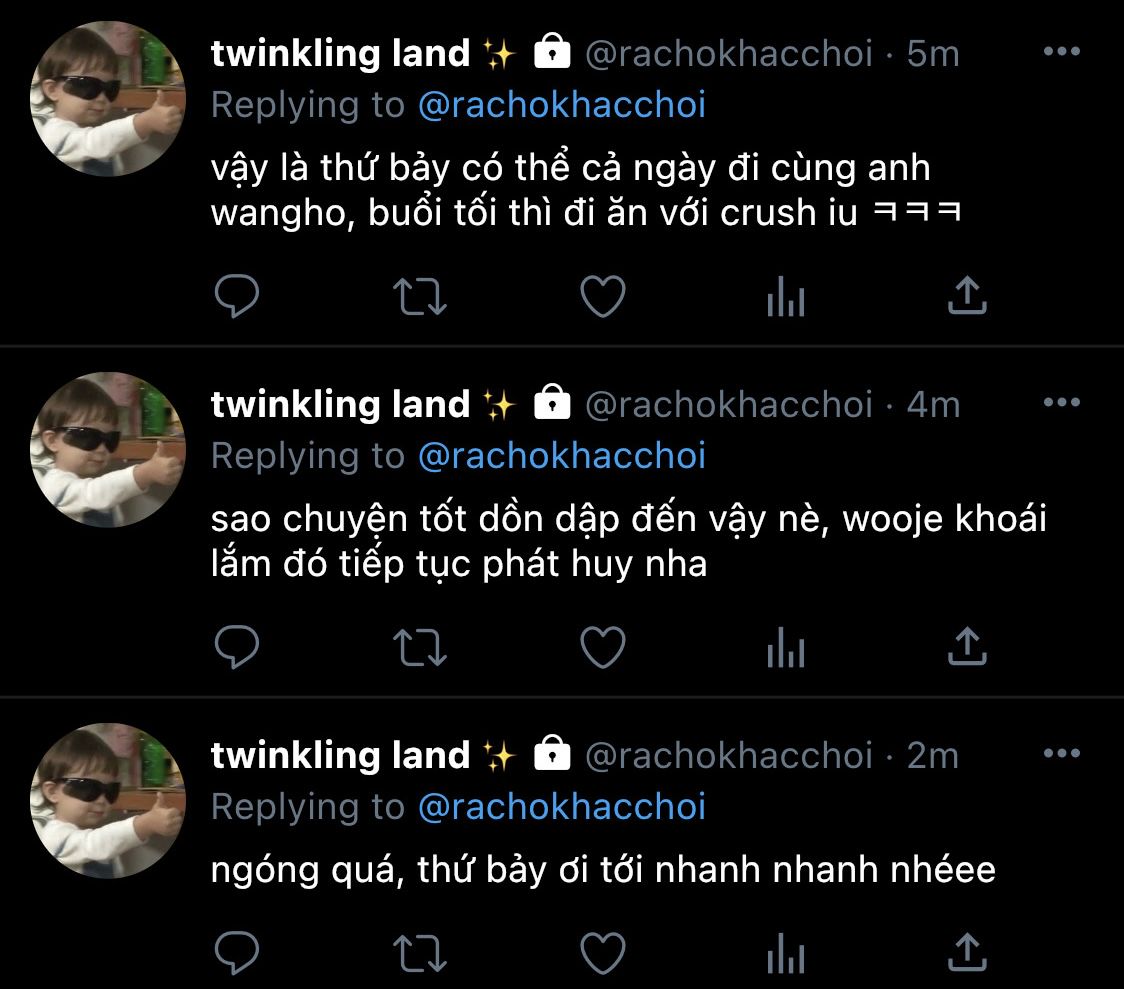Share the first tweet about crush iu
The image size is (1124, 989).
(x=968, y=295)
